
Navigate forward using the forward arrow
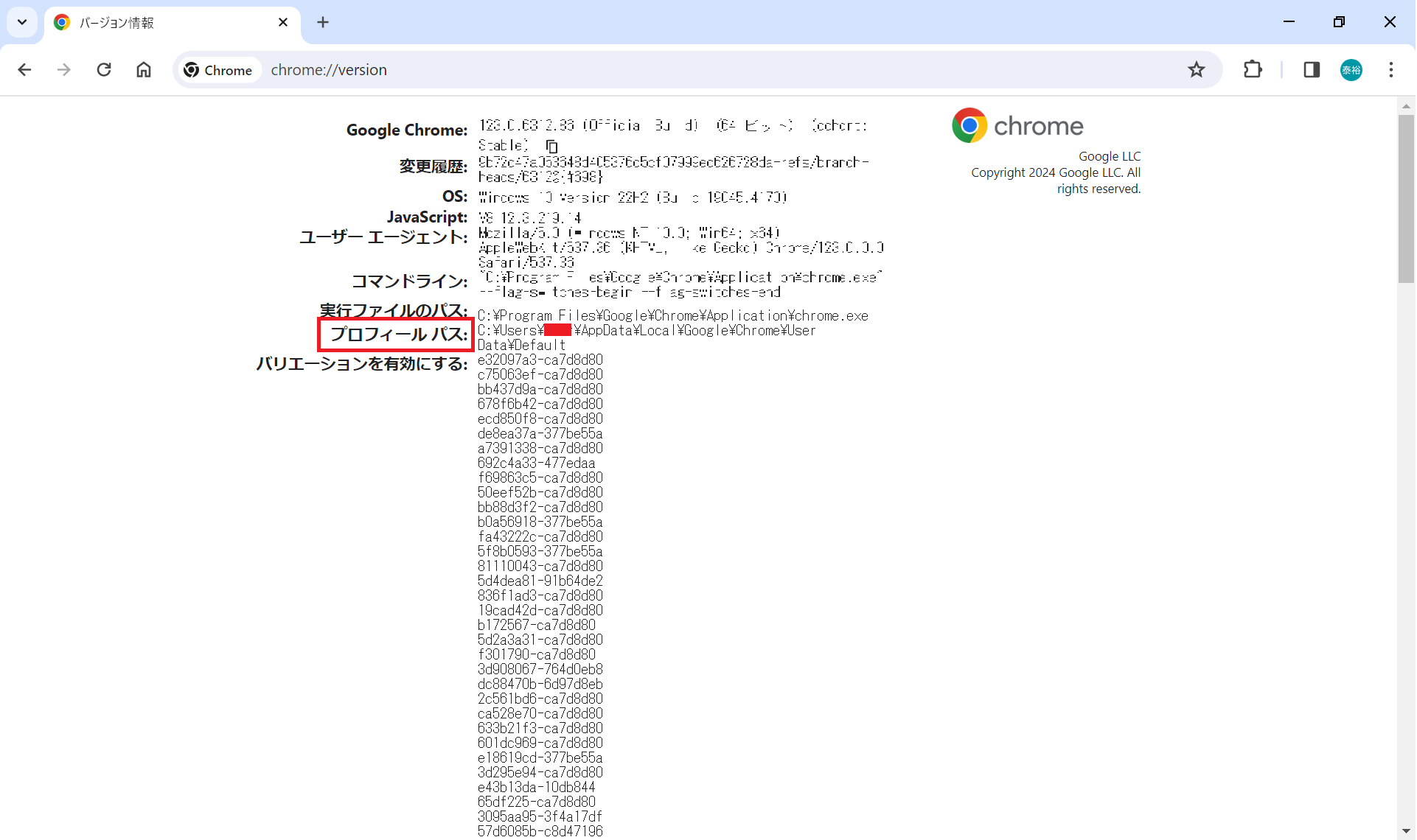(64, 69)
